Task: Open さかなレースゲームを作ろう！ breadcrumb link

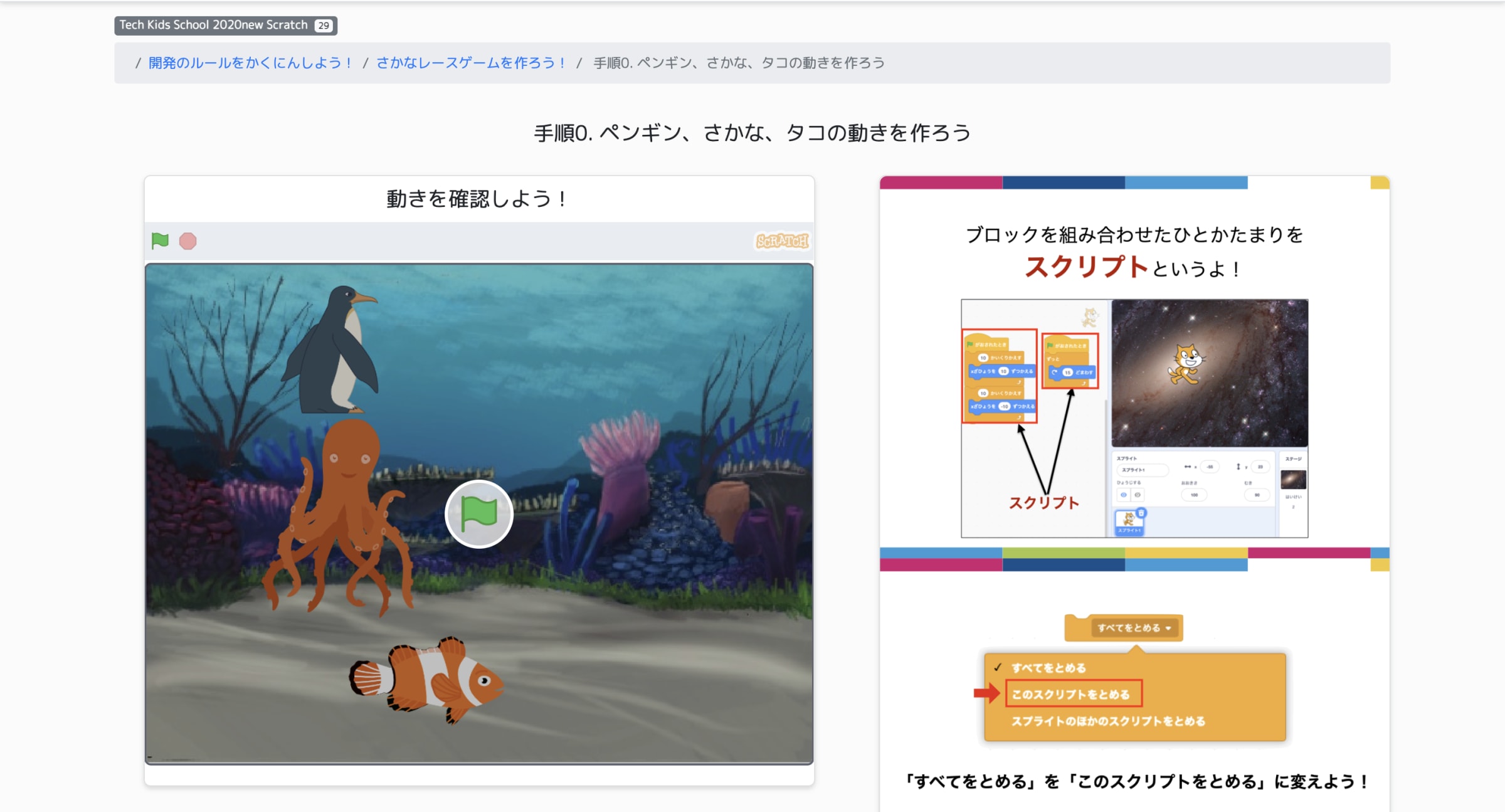Action: point(471,63)
